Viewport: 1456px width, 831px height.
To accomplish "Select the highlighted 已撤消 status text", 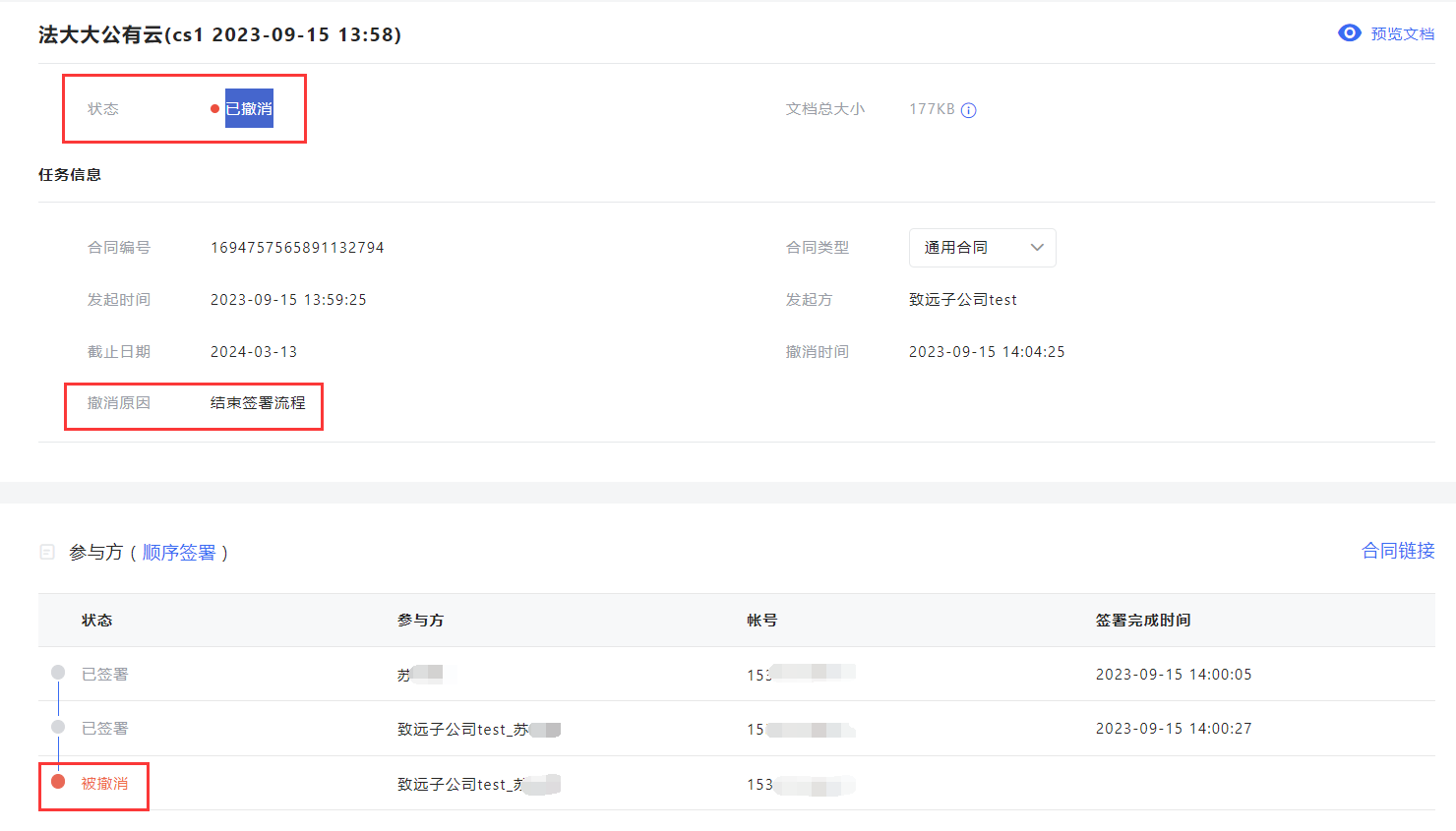I will click(249, 109).
